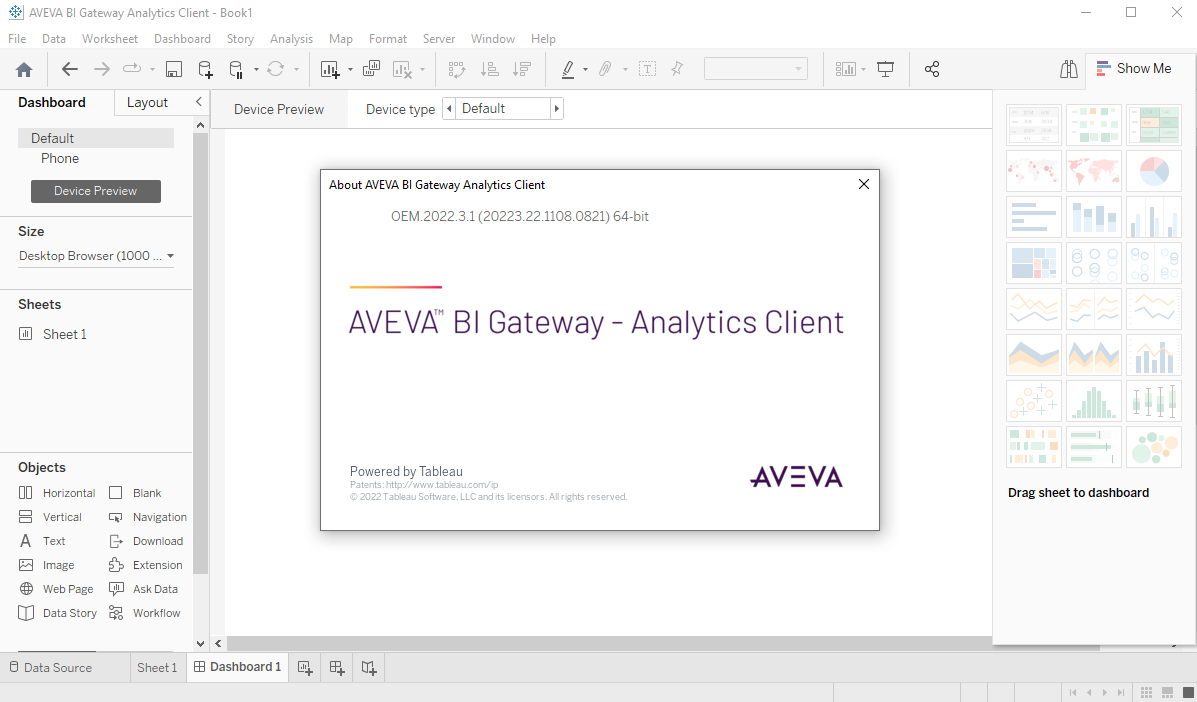
Task: Add the Ask Data object
Action: pyautogui.click(x=144, y=589)
